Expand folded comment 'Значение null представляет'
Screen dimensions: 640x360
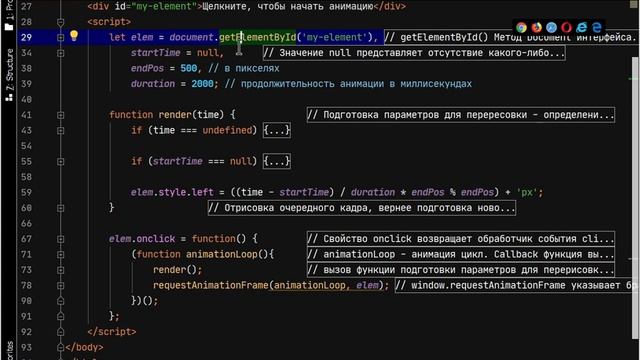414,53
